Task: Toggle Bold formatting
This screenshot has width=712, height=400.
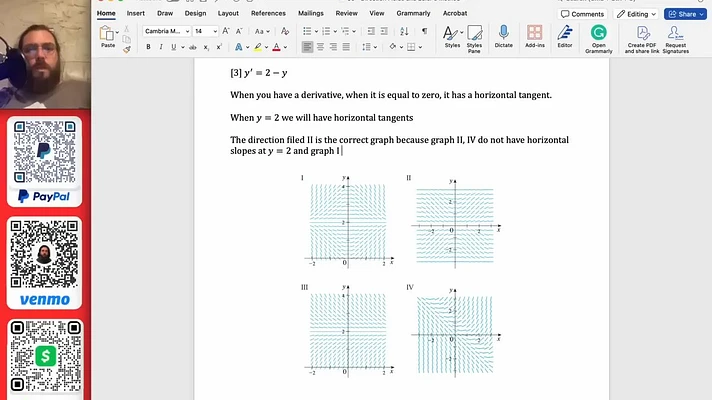Action: pos(148,47)
